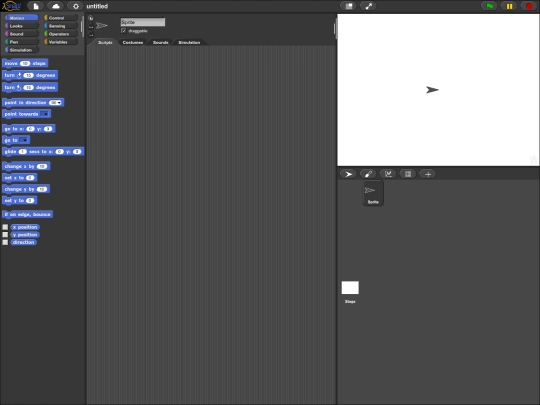Open the project file menu icon
Screen dimensions: 540x405
tap(36, 6)
